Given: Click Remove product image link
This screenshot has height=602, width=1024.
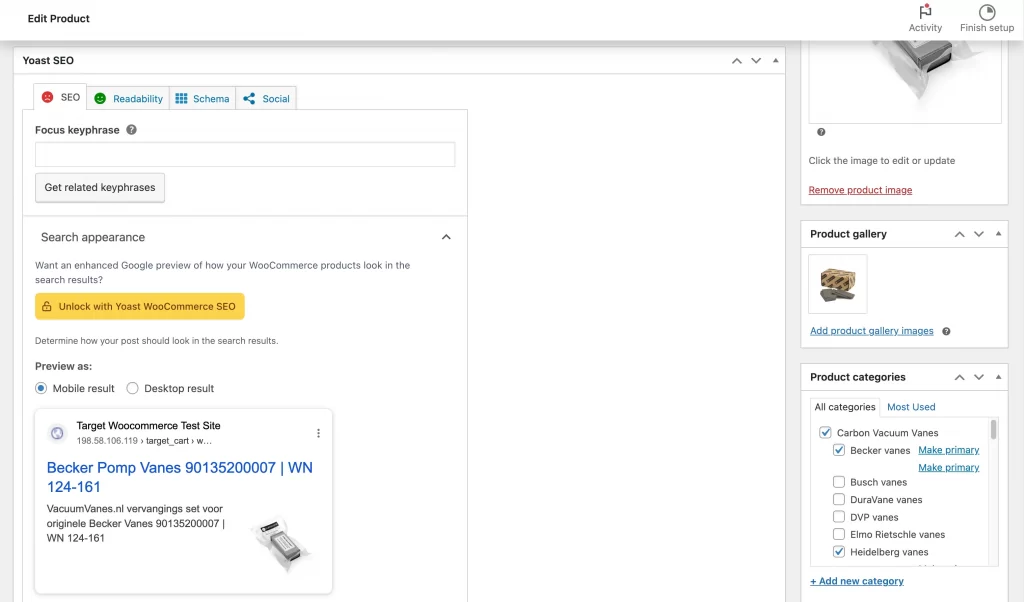Looking at the screenshot, I should click(x=860, y=190).
